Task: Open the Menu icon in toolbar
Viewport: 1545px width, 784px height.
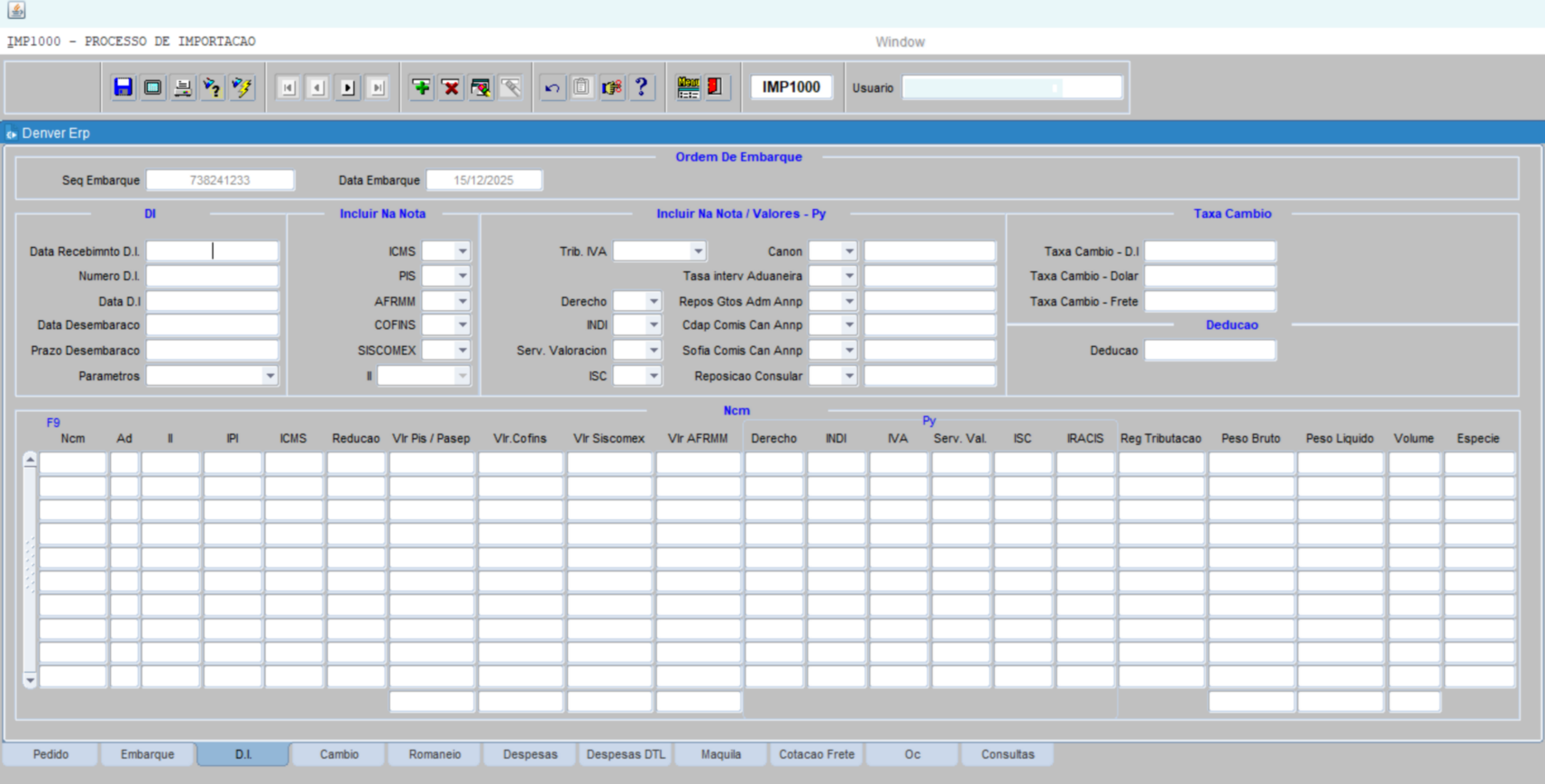Action: click(688, 87)
